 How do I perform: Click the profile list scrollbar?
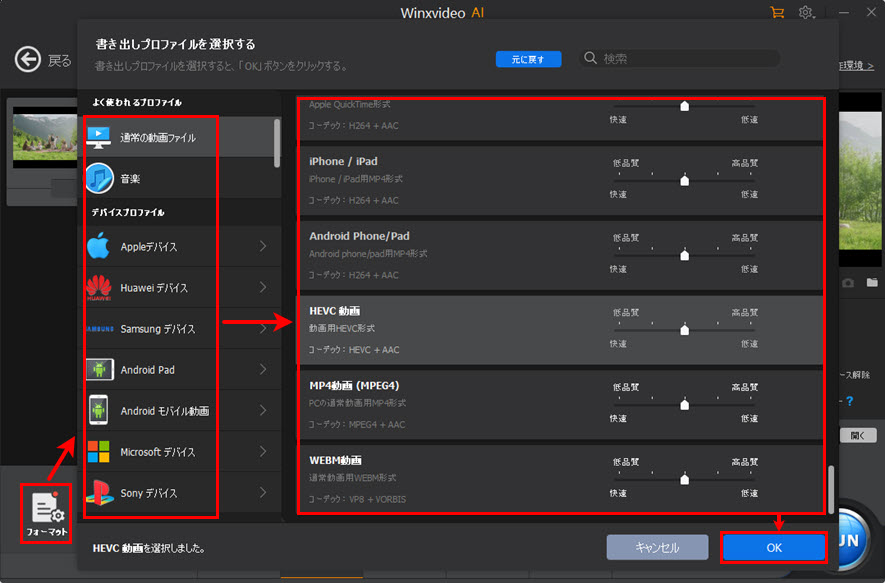(831, 489)
